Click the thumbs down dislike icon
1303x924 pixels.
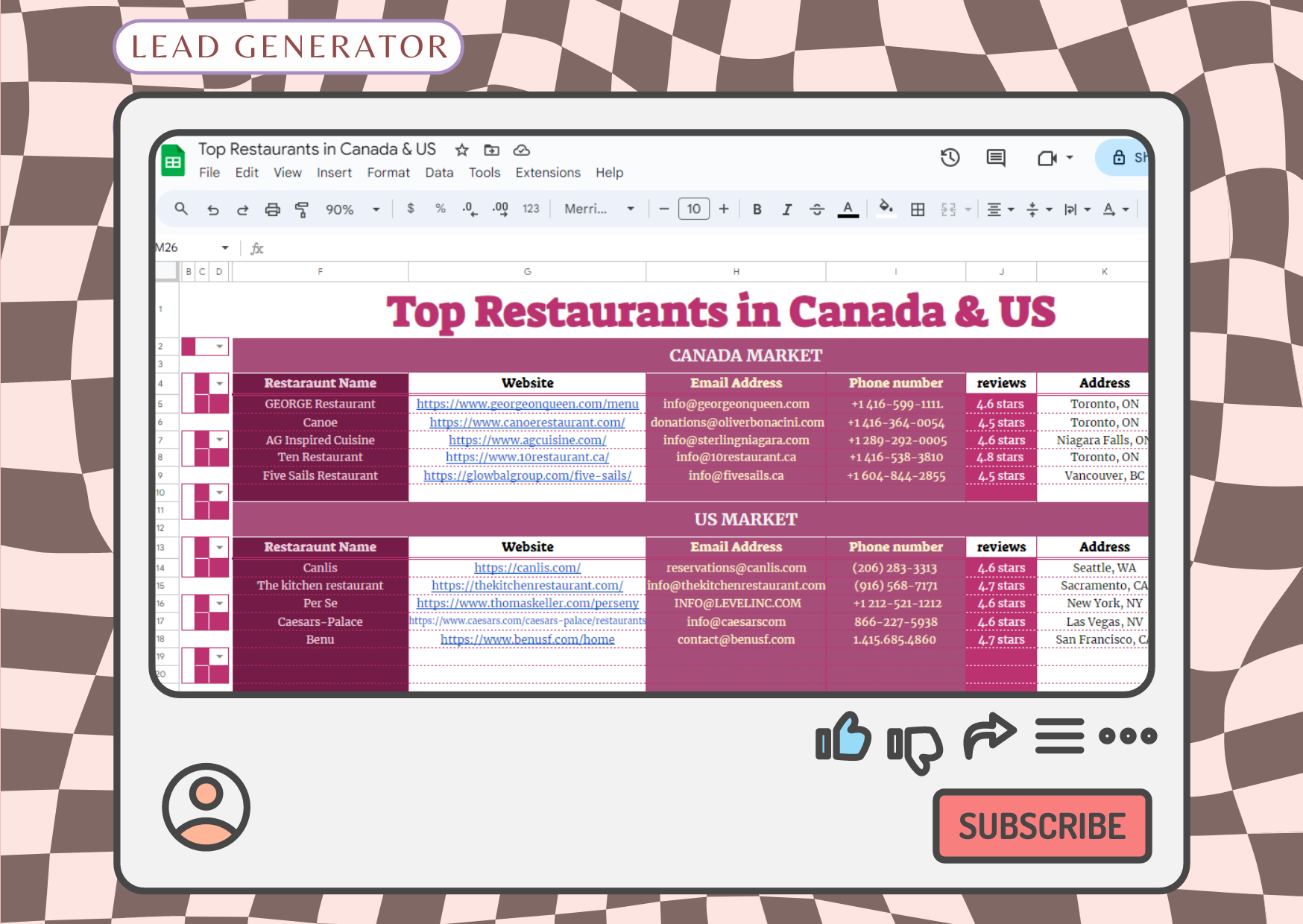pos(915,750)
